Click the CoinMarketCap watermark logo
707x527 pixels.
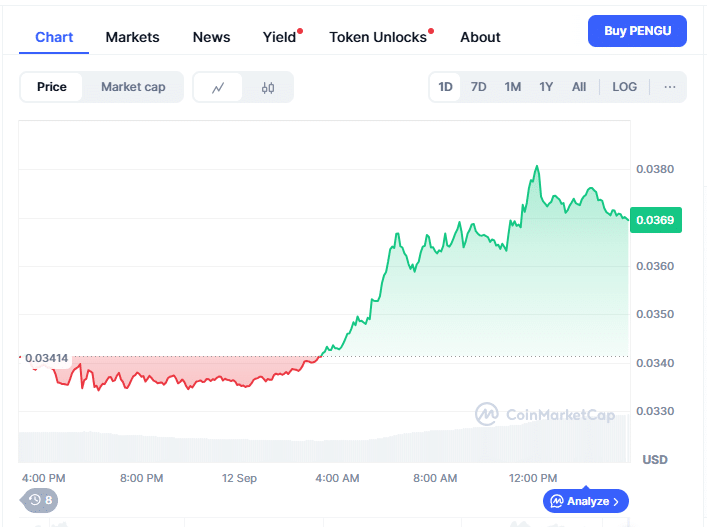tap(545, 414)
